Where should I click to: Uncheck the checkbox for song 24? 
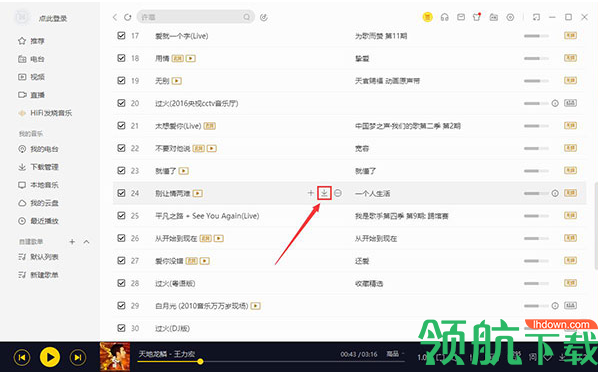121,193
